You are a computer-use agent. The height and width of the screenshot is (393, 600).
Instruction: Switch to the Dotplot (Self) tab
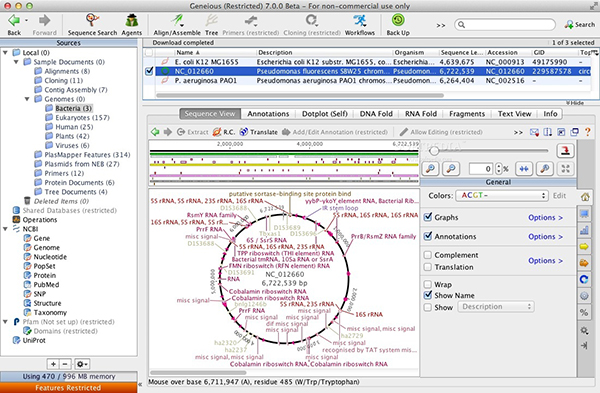[324, 114]
